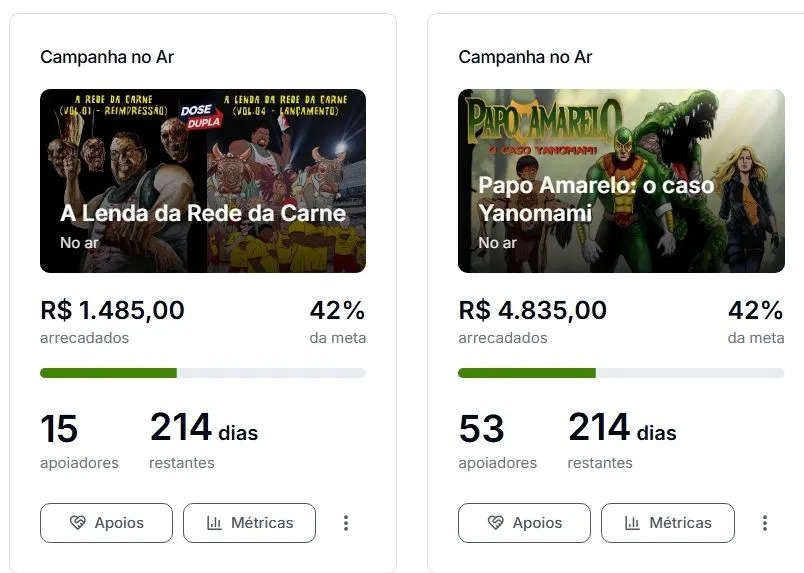Open the three-dot menu on the Papo Amarelo card
This screenshot has height=573, width=804.
(765, 523)
